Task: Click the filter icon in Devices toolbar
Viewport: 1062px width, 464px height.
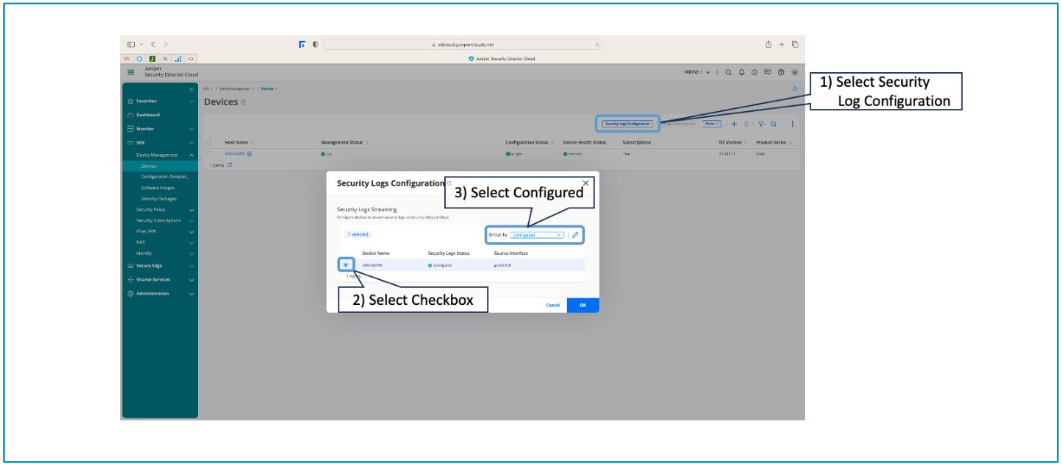Action: 760,124
